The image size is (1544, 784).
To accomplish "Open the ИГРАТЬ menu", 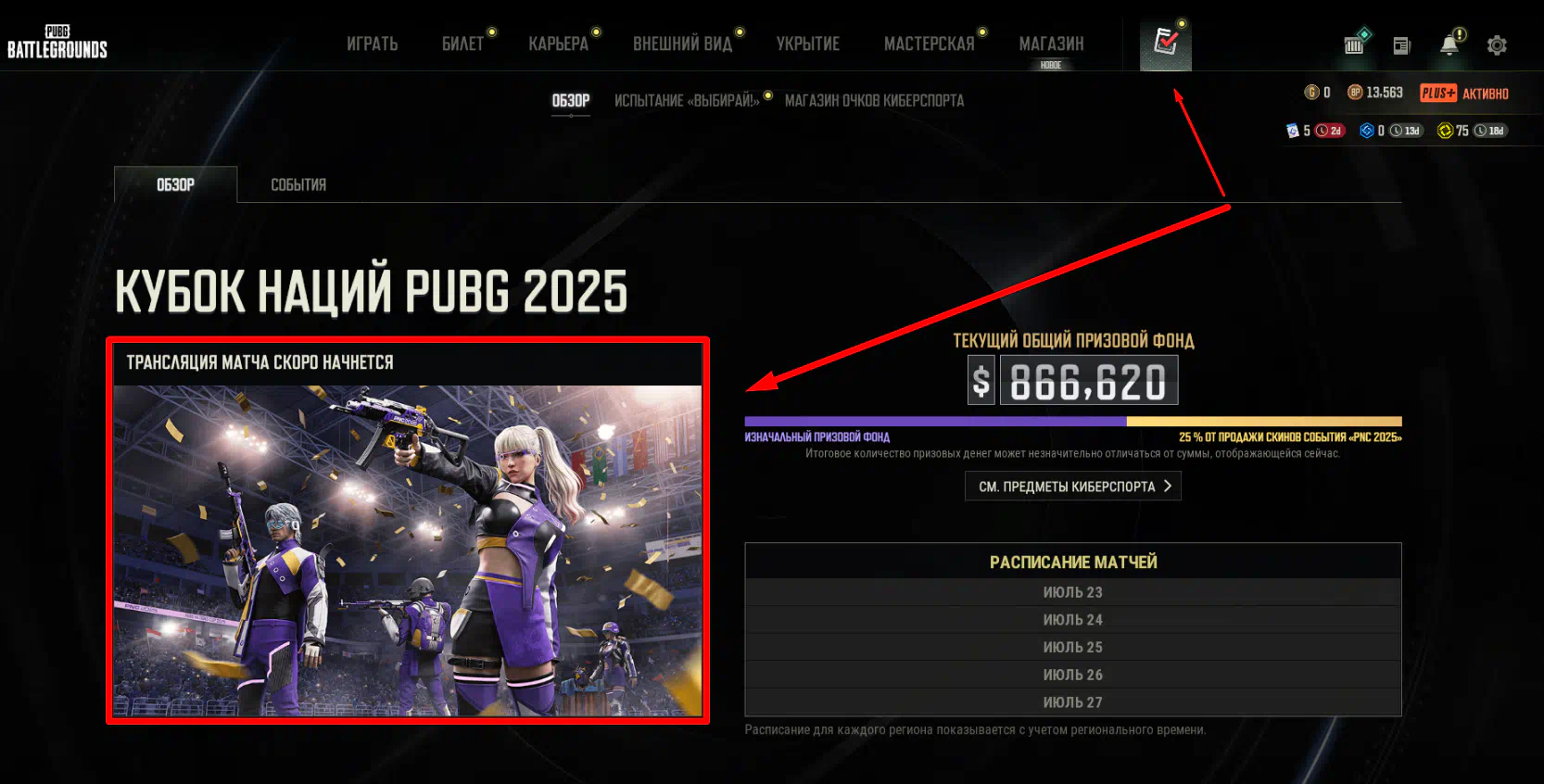I will pos(373,44).
